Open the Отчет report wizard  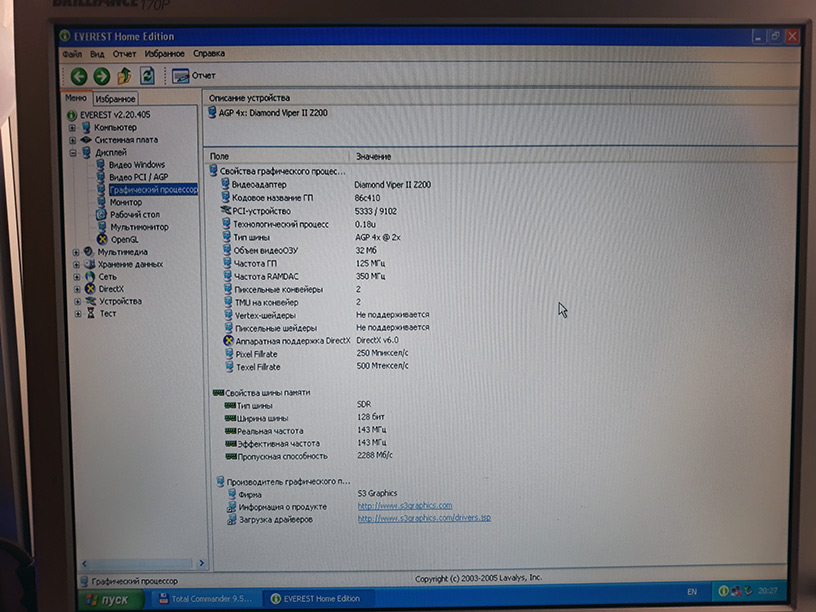point(194,76)
